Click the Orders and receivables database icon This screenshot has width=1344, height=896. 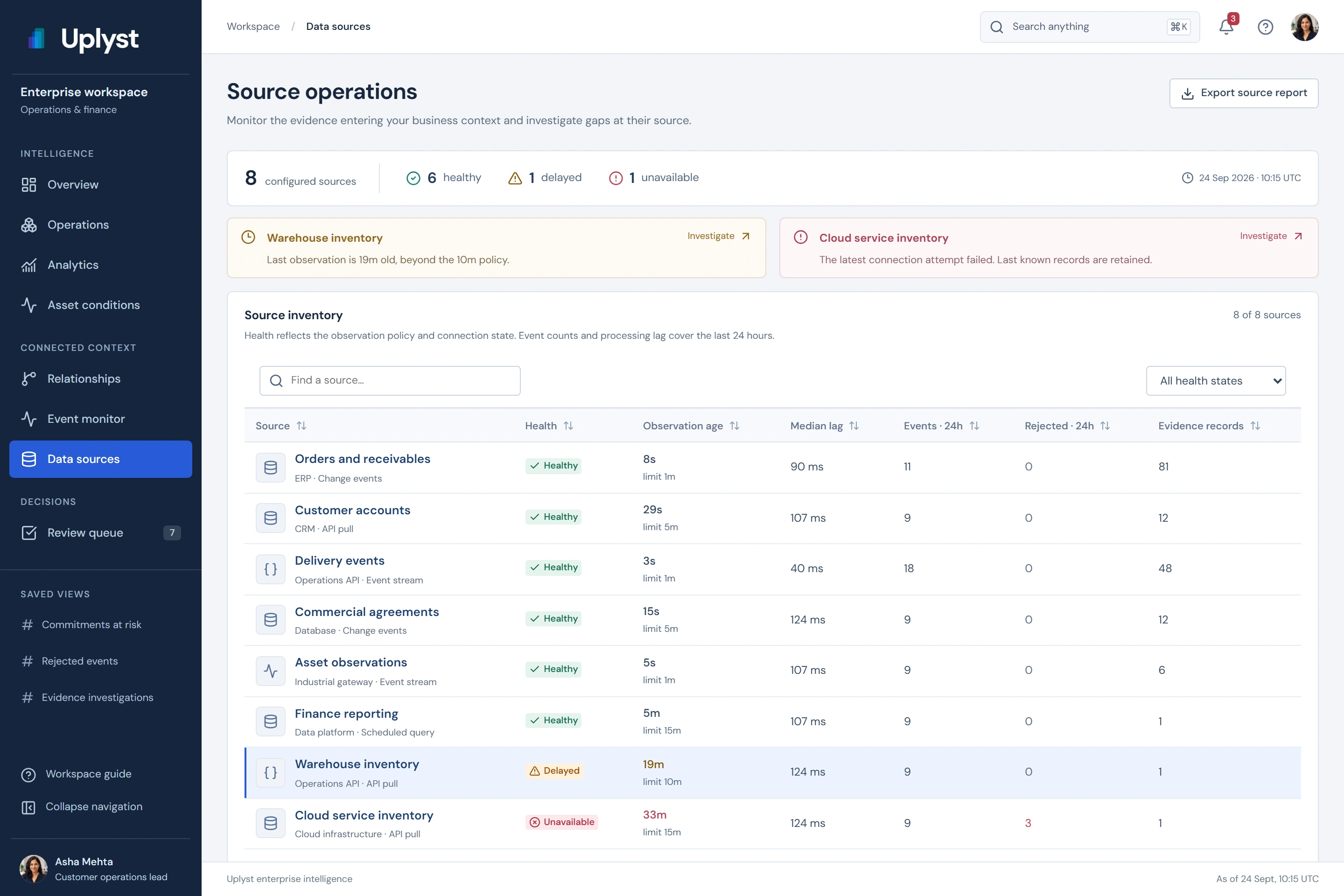pos(270,468)
